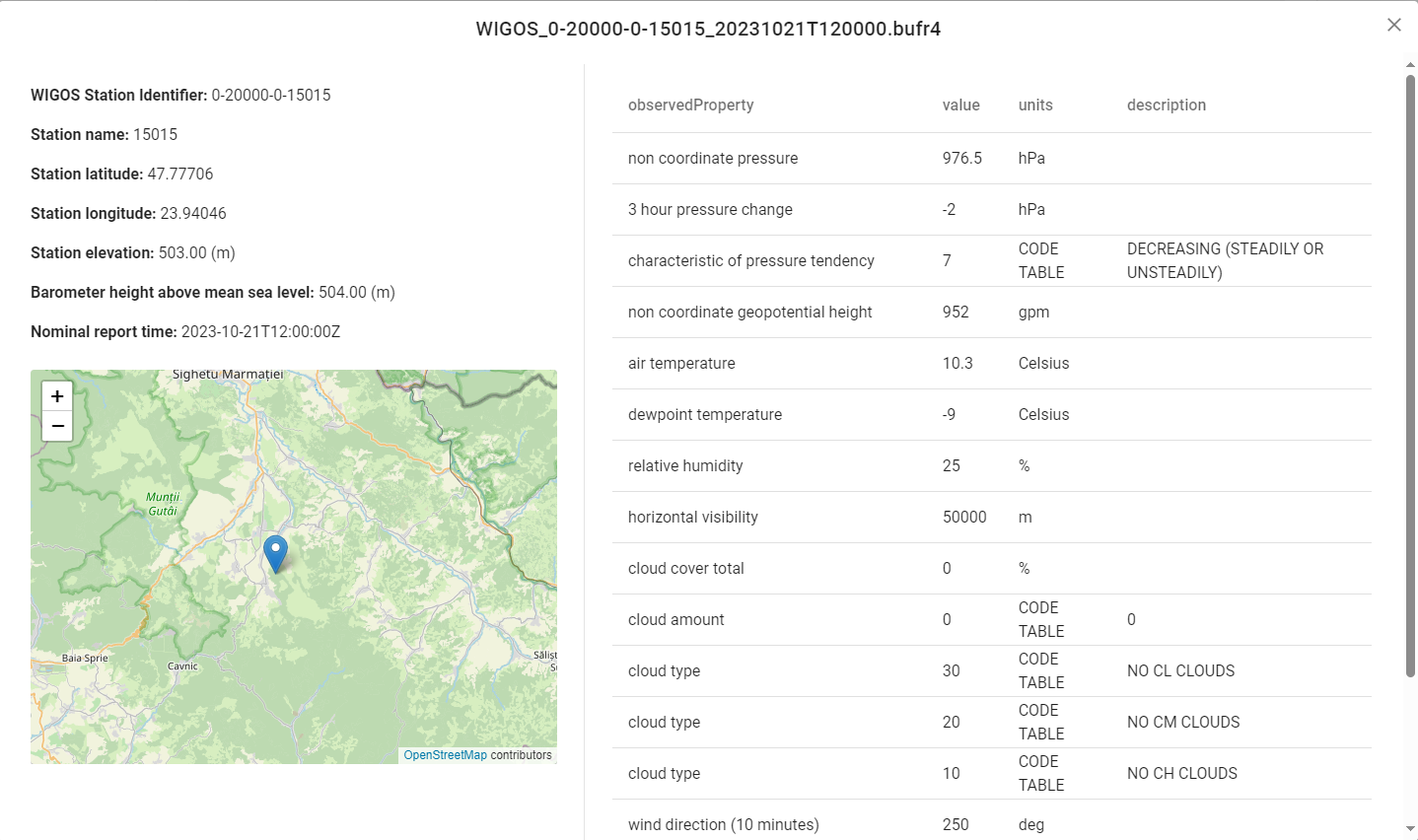This screenshot has width=1418, height=840.
Task: Select the non coordinate pressure row label
Action: 713,159
